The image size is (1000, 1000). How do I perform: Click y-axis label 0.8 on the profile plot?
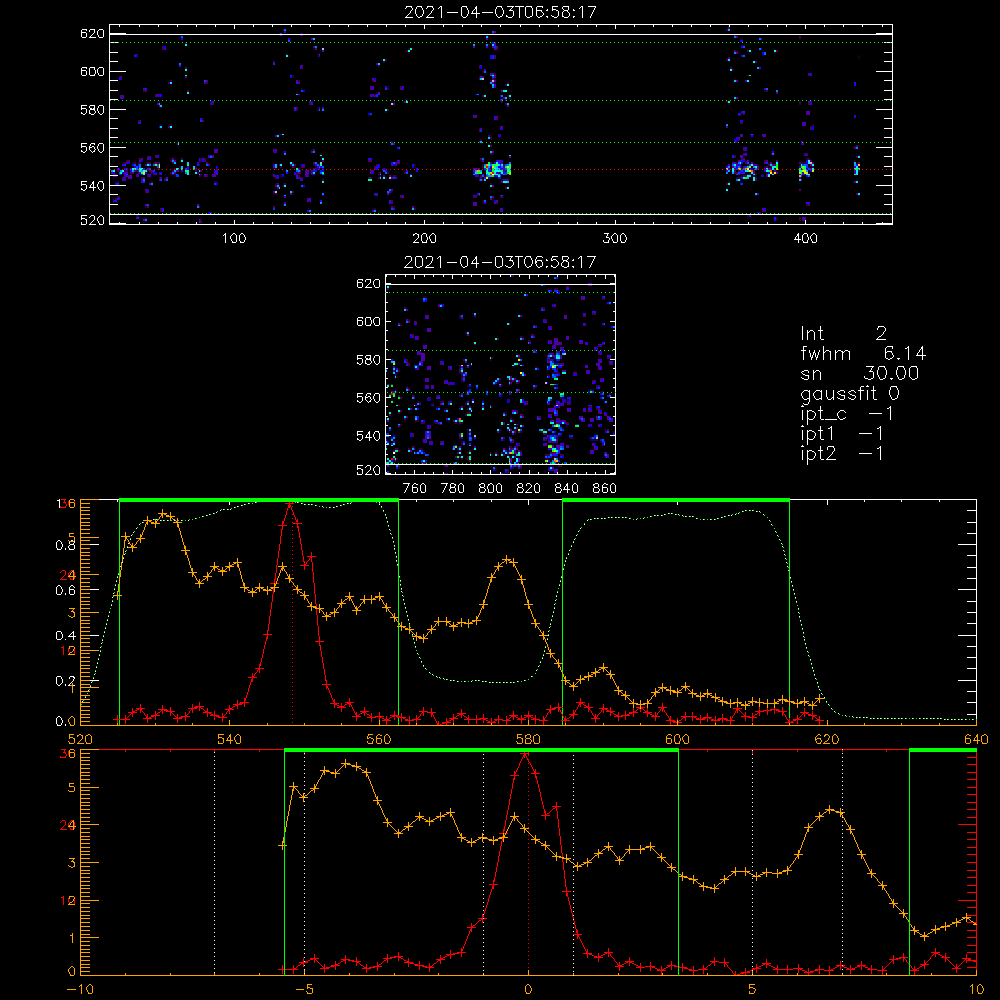[66, 545]
